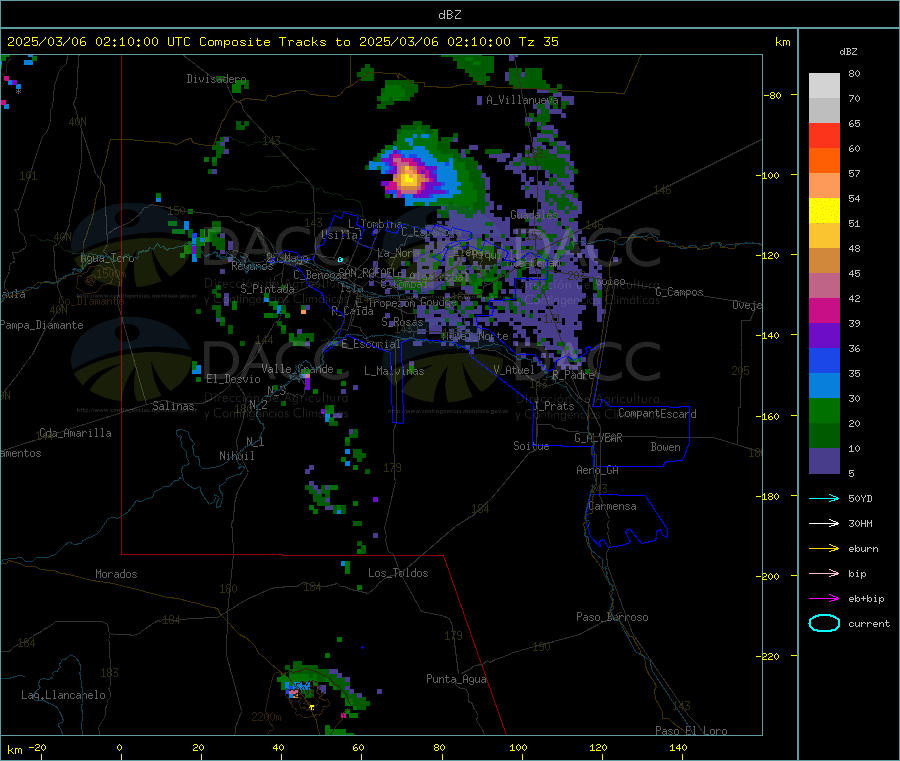Viewport: 900px width, 761px height.
Task: Select the 'R_Padre' map label
Action: tap(573, 375)
